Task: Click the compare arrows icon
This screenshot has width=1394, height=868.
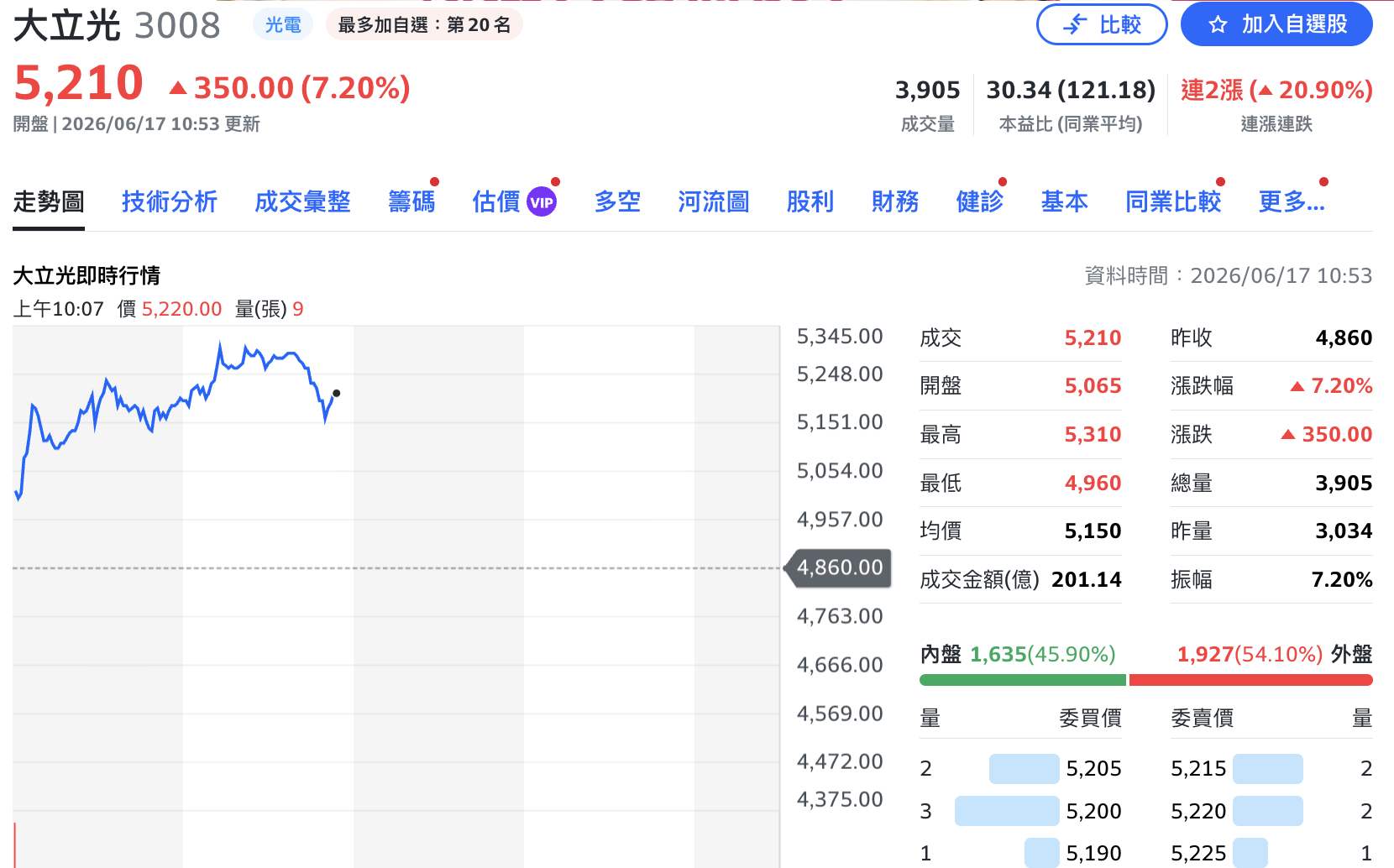Action: coord(1075,25)
